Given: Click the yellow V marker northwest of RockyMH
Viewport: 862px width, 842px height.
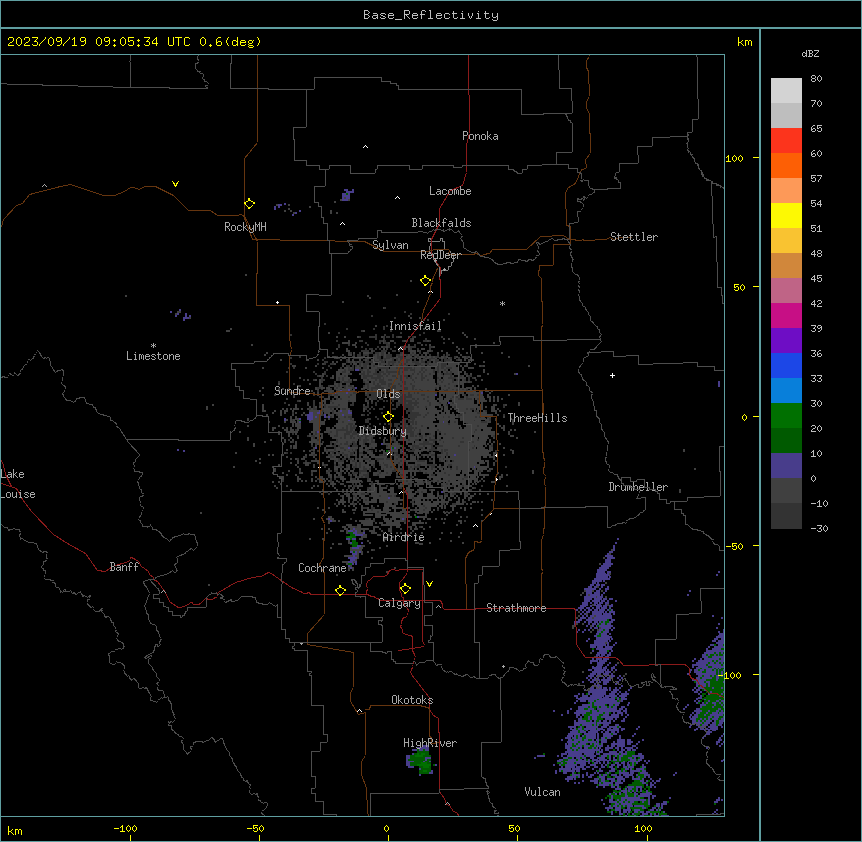Looking at the screenshot, I should [175, 184].
